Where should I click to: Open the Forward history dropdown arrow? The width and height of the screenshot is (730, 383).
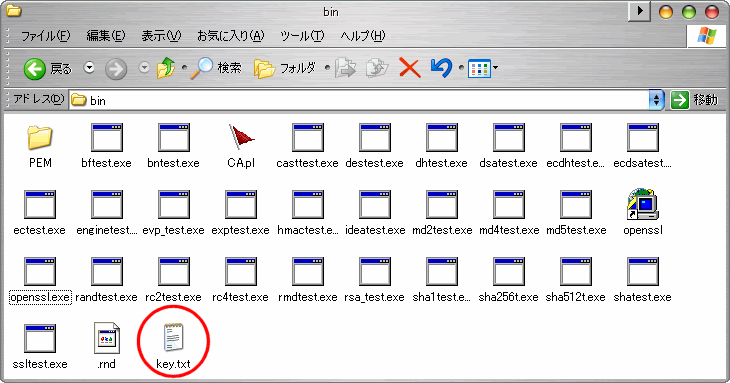click(144, 68)
